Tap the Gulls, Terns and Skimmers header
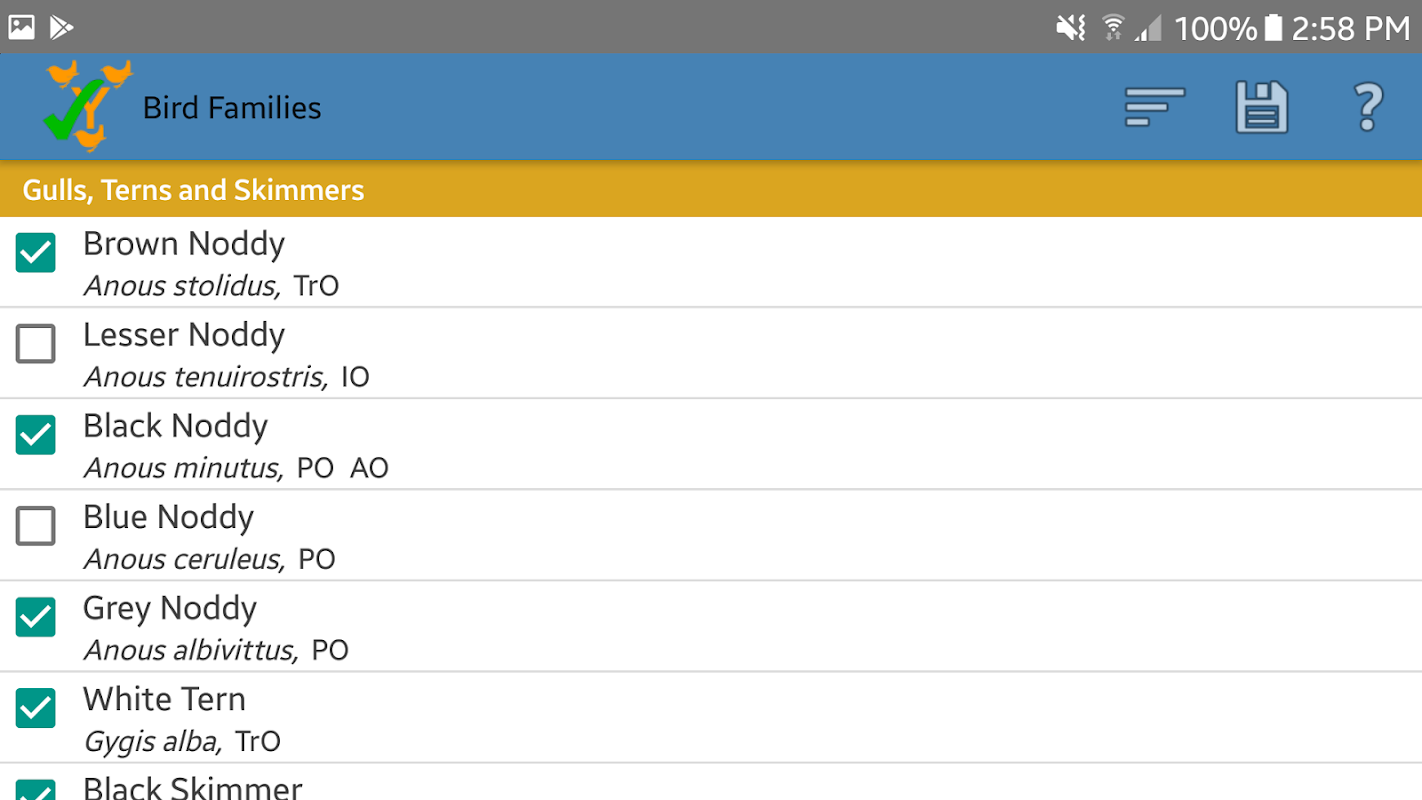 194,190
